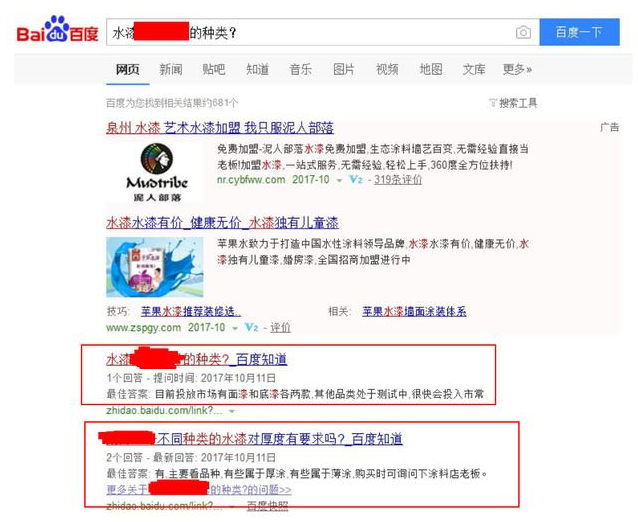Screen dimensions: 638x522
Task: Open the 苹果水漆墙面涂装体系 related link
Action: tap(414, 312)
